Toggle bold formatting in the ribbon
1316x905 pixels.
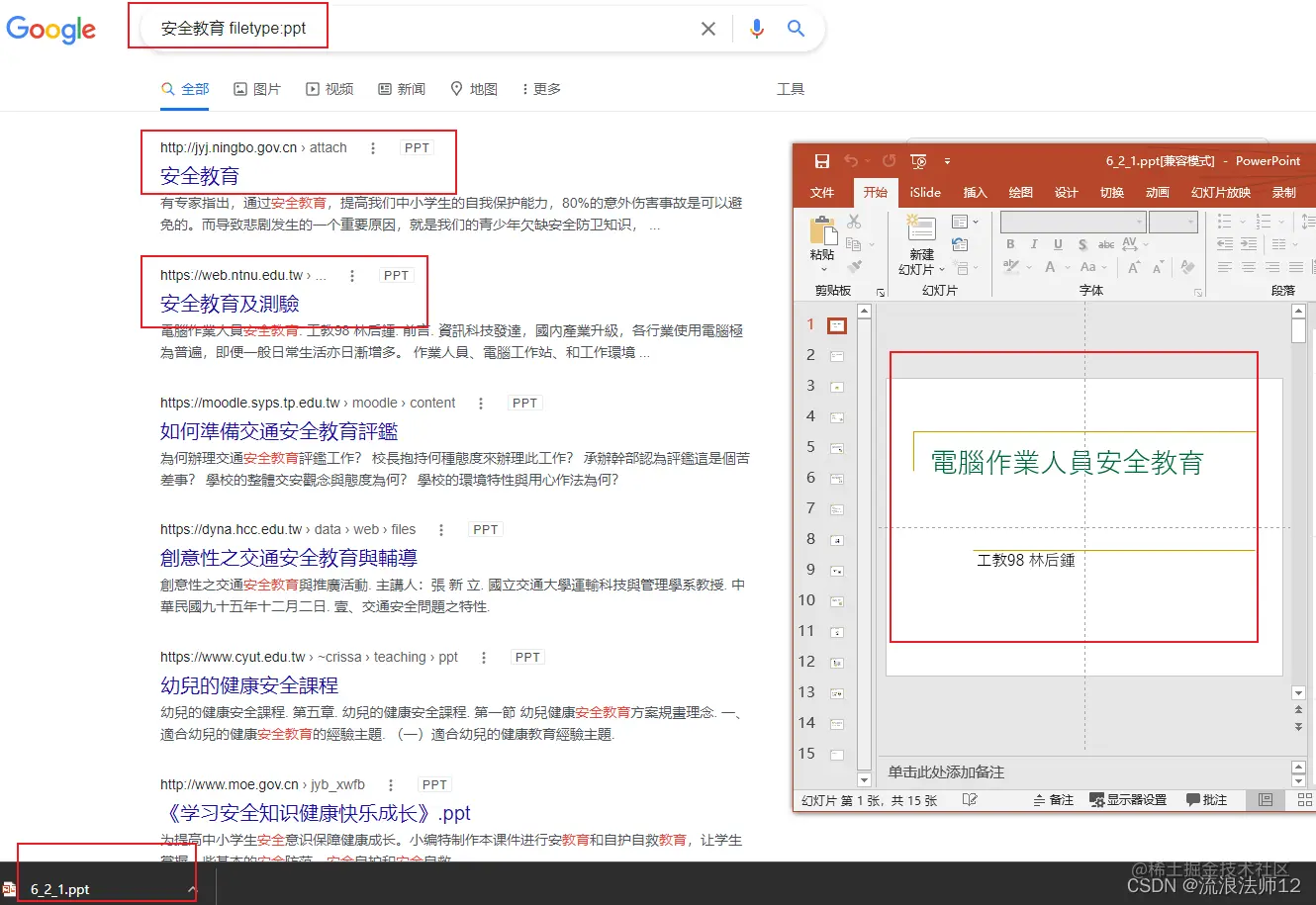coord(1010,244)
